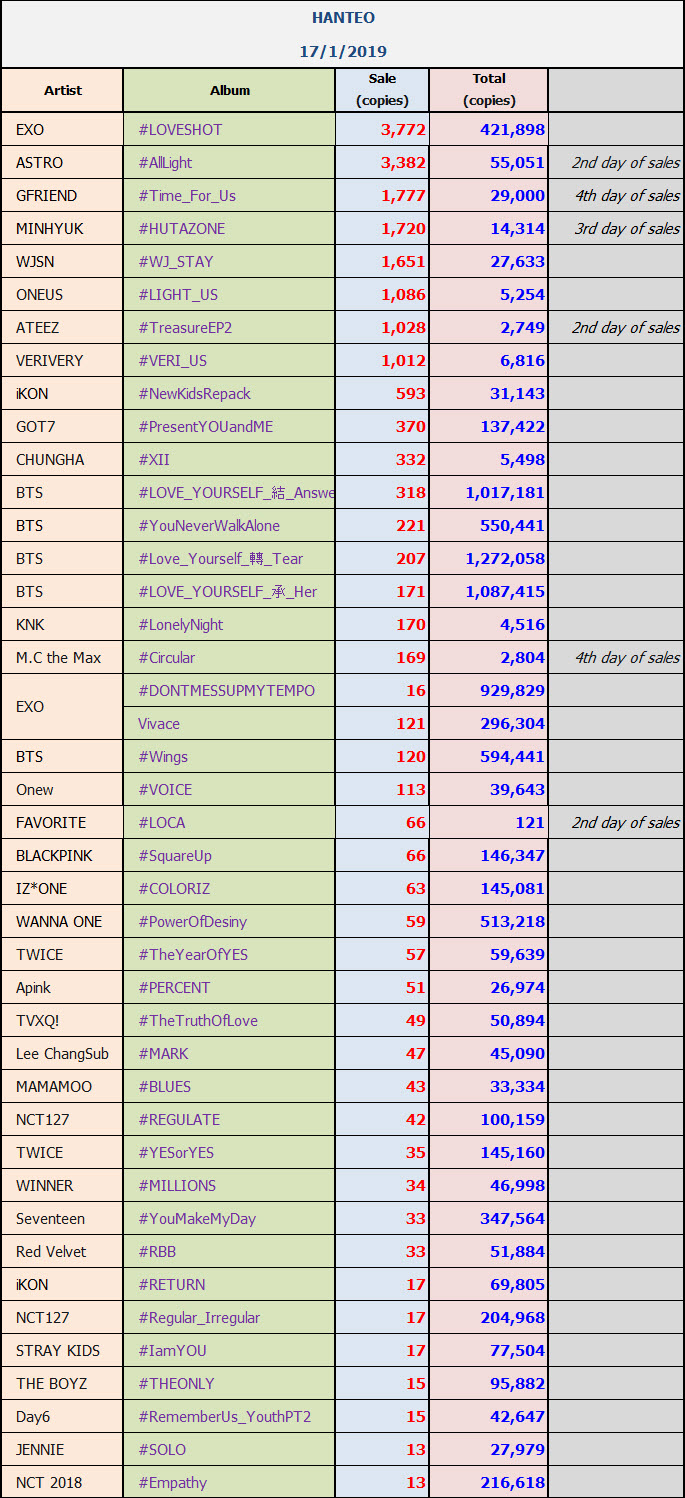Click the Artist column header
Image resolution: width=685 pixels, height=1498 pixels.
pyautogui.click(x=63, y=91)
